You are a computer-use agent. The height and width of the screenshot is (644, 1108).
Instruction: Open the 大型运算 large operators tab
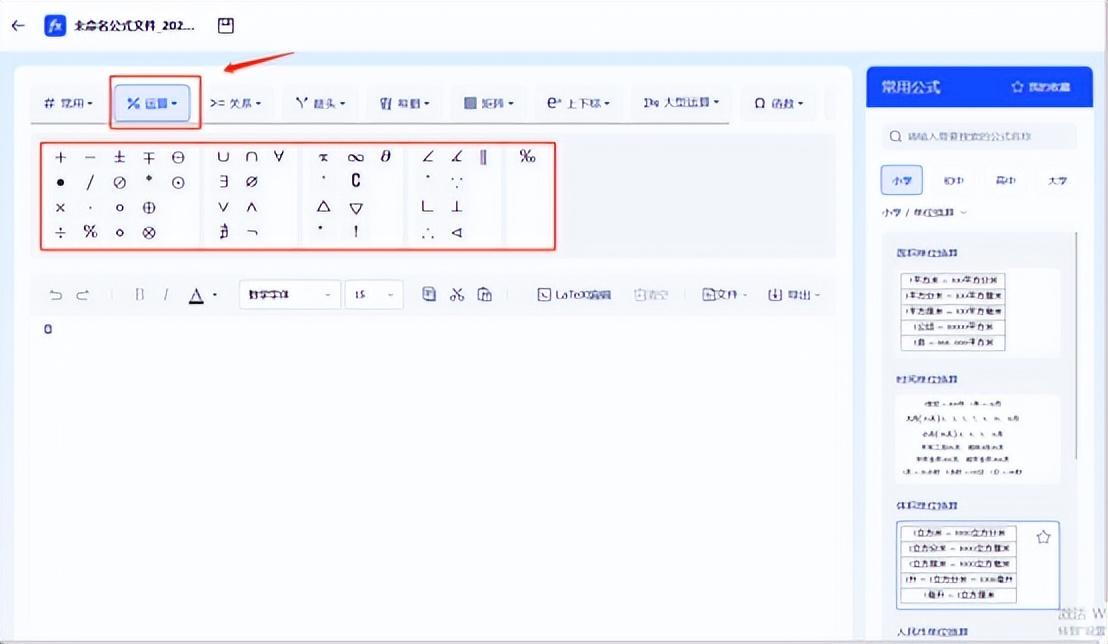(x=681, y=103)
